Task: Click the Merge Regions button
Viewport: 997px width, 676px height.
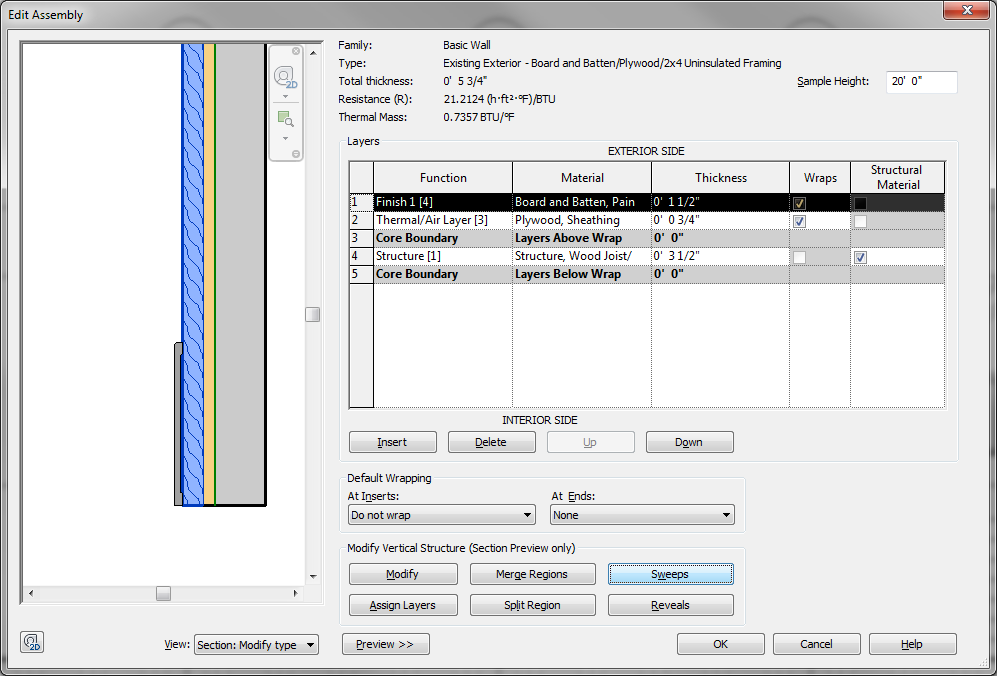Action: 532,574
